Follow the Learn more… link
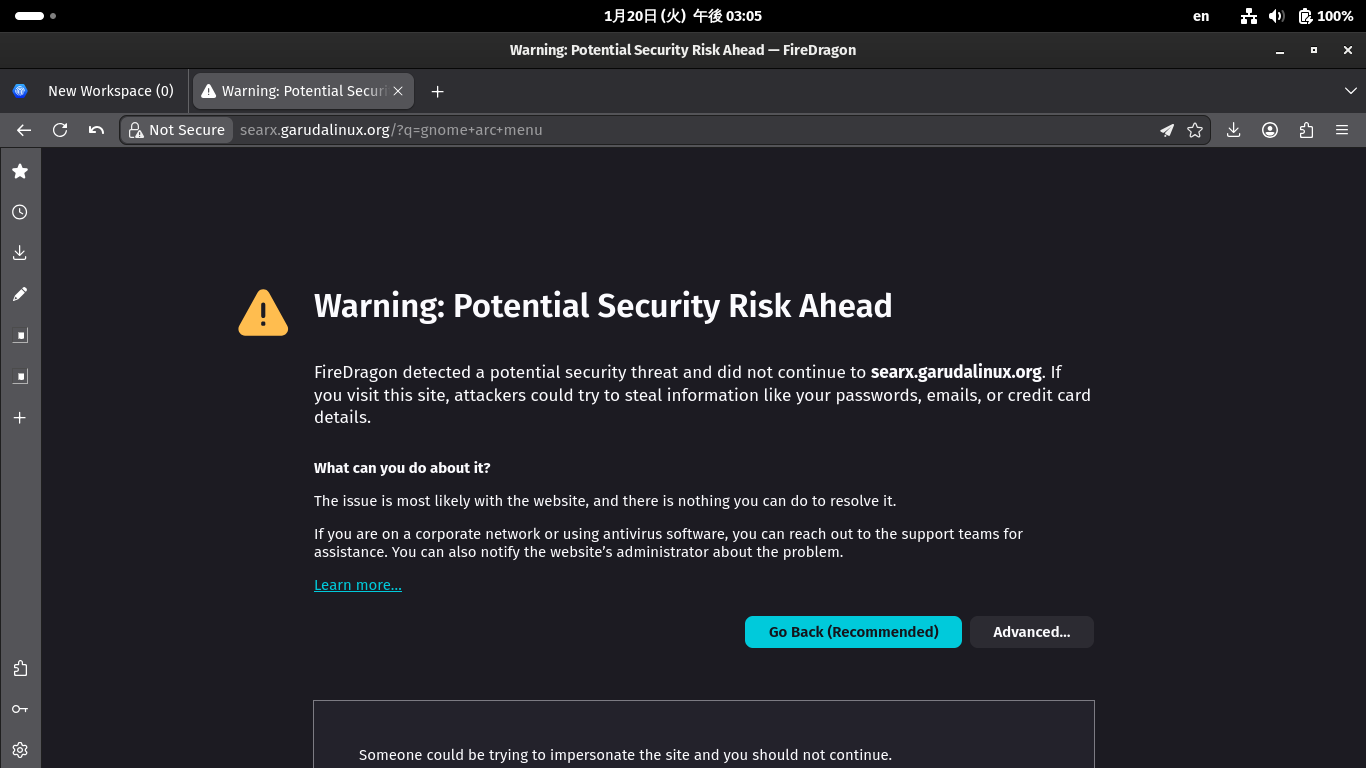1366x768 pixels. (358, 585)
